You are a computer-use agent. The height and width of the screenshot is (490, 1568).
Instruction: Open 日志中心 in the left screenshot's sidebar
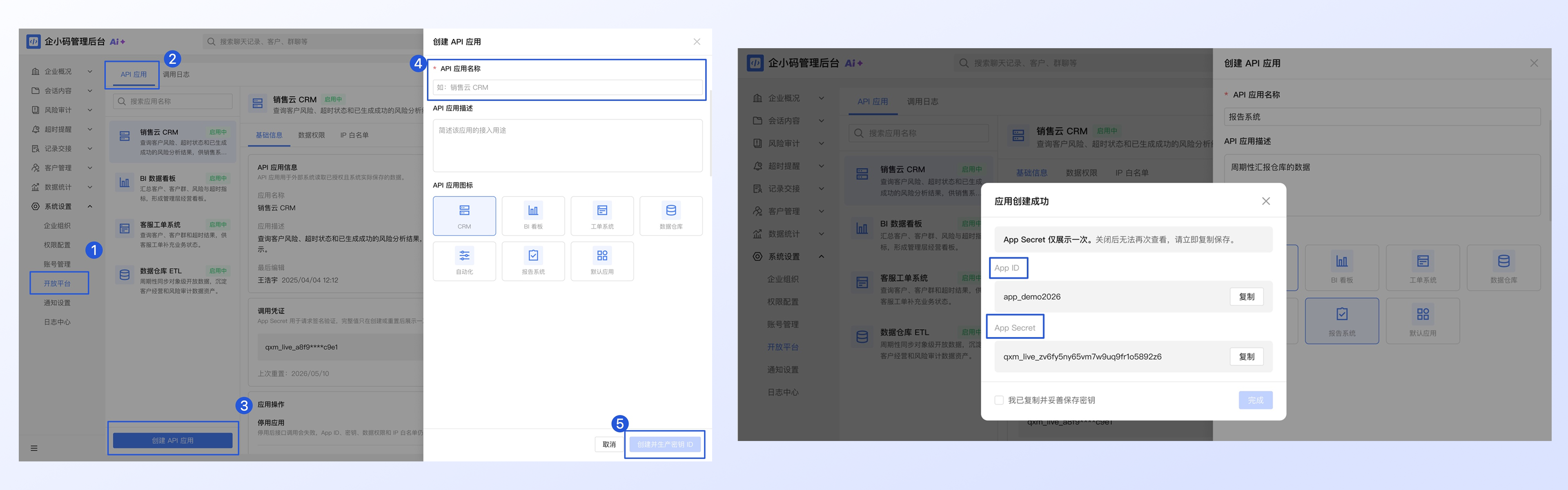57,322
